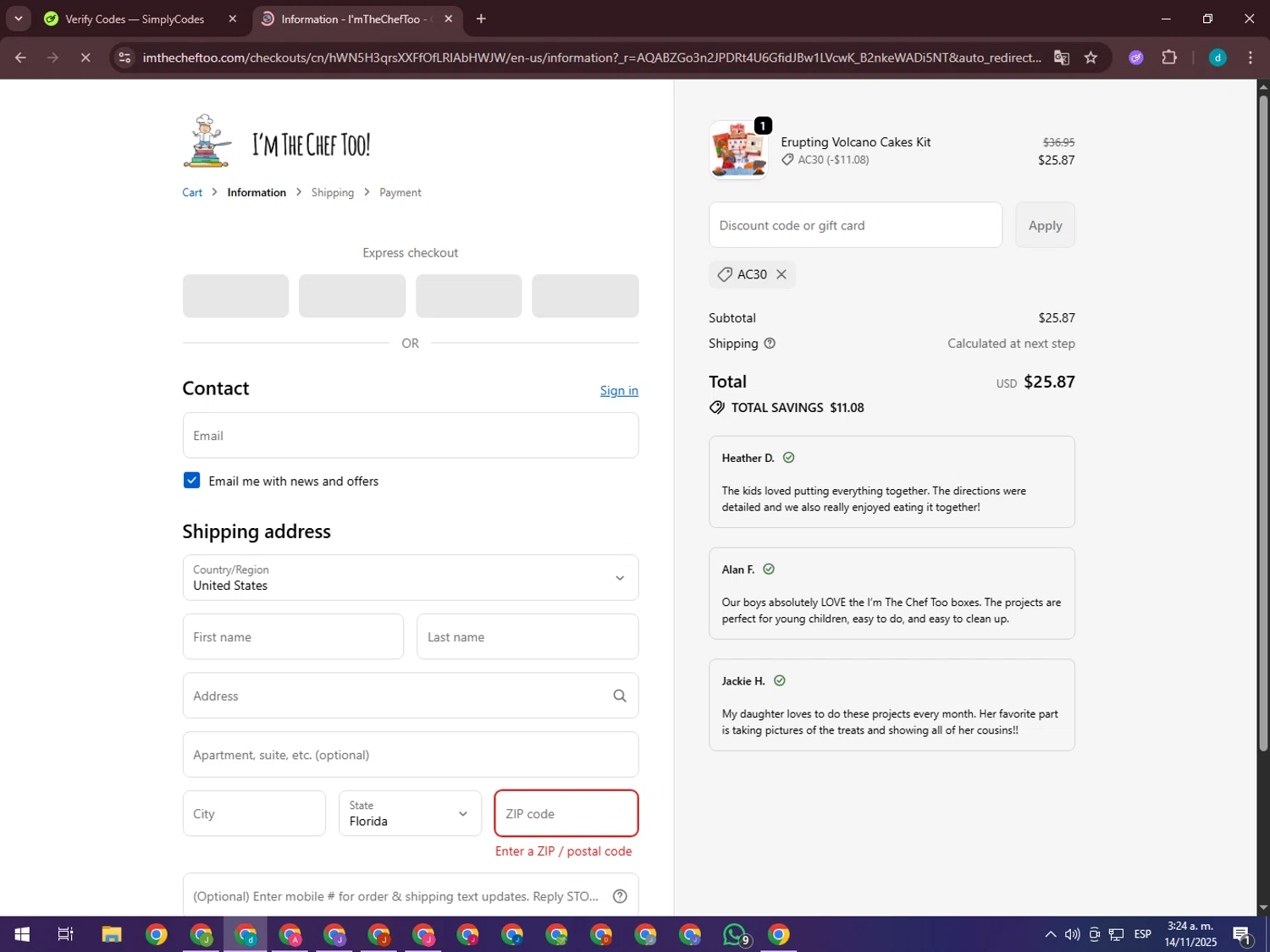Click the volume speaker tray icon
The height and width of the screenshot is (952, 1270).
pyautogui.click(x=1072, y=934)
